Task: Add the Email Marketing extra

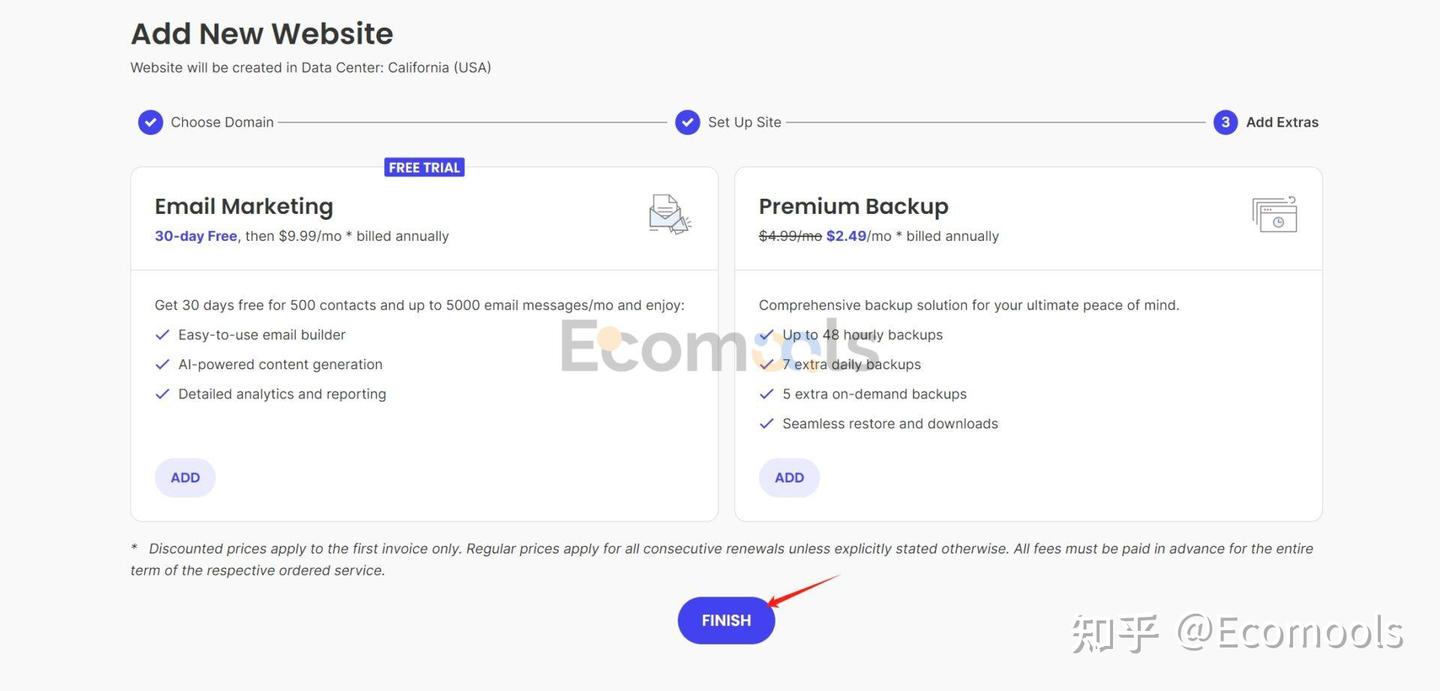Action: tap(185, 478)
